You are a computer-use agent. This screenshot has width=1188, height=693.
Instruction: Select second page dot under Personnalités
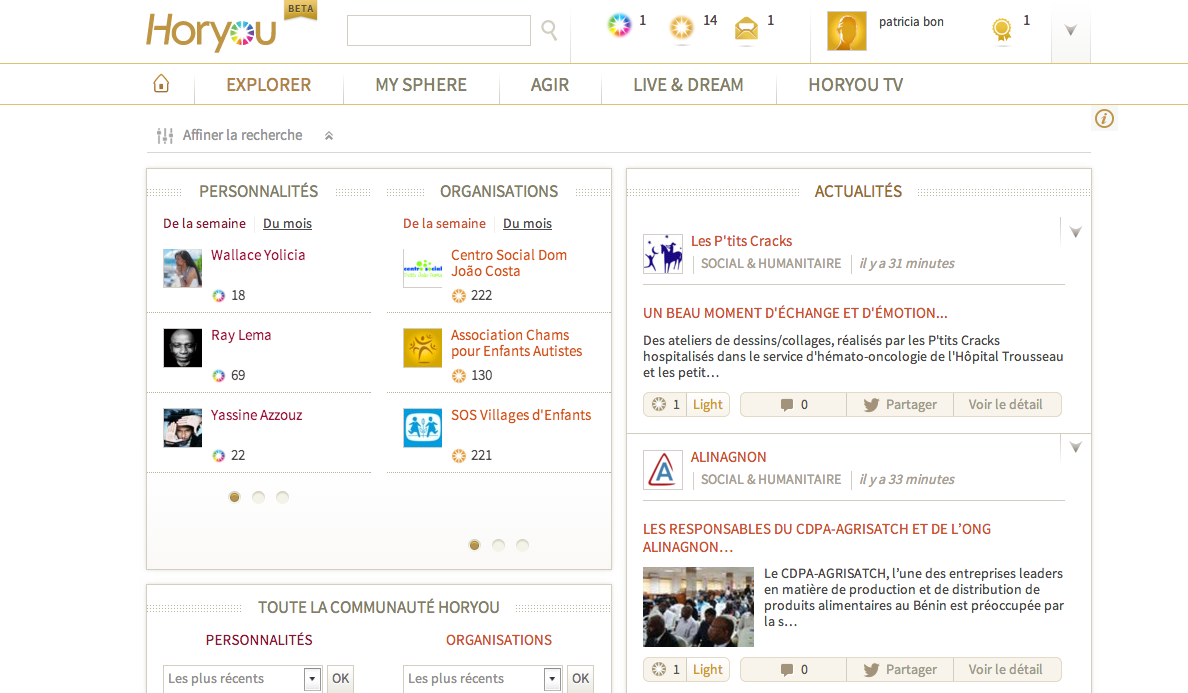point(258,497)
